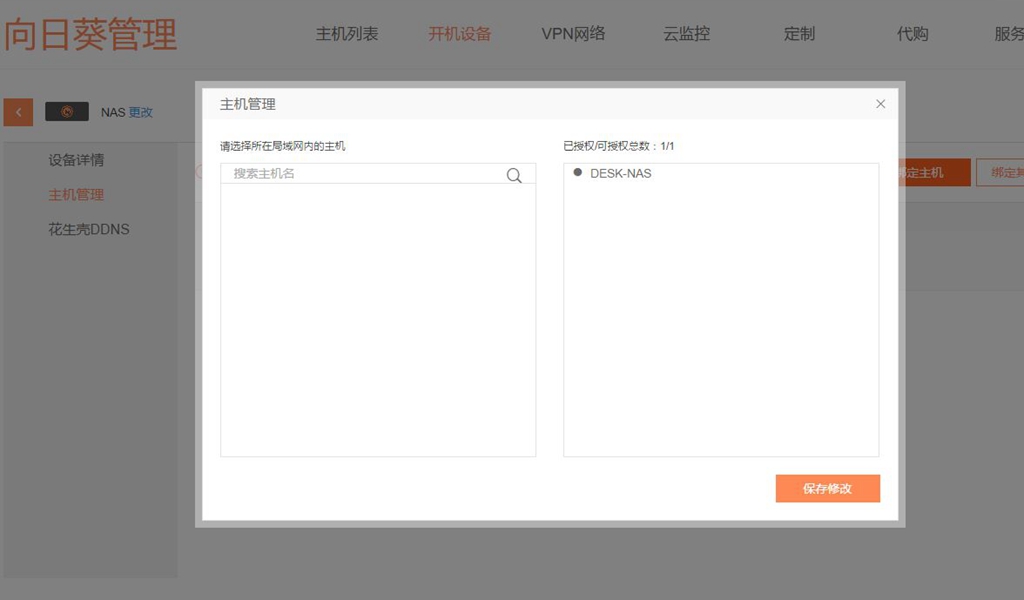Click the 定制 menu item

point(798,33)
